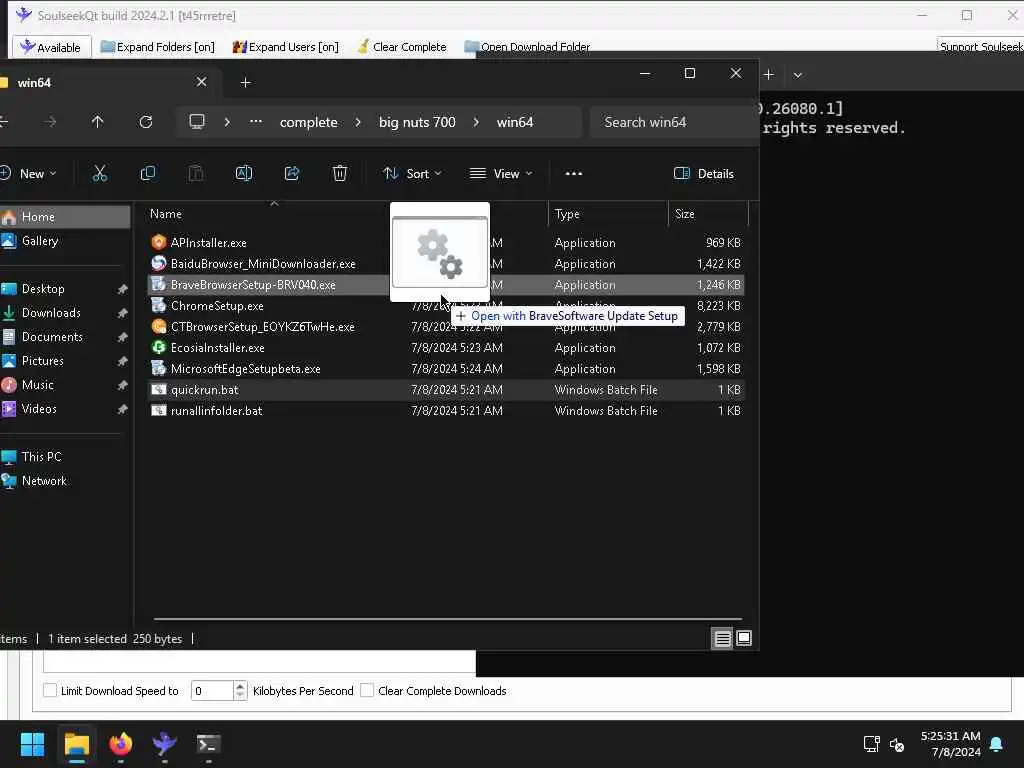Click the Cut scissors icon in Explorer toolbar
The width and height of the screenshot is (1024, 768).
[x=99, y=174]
